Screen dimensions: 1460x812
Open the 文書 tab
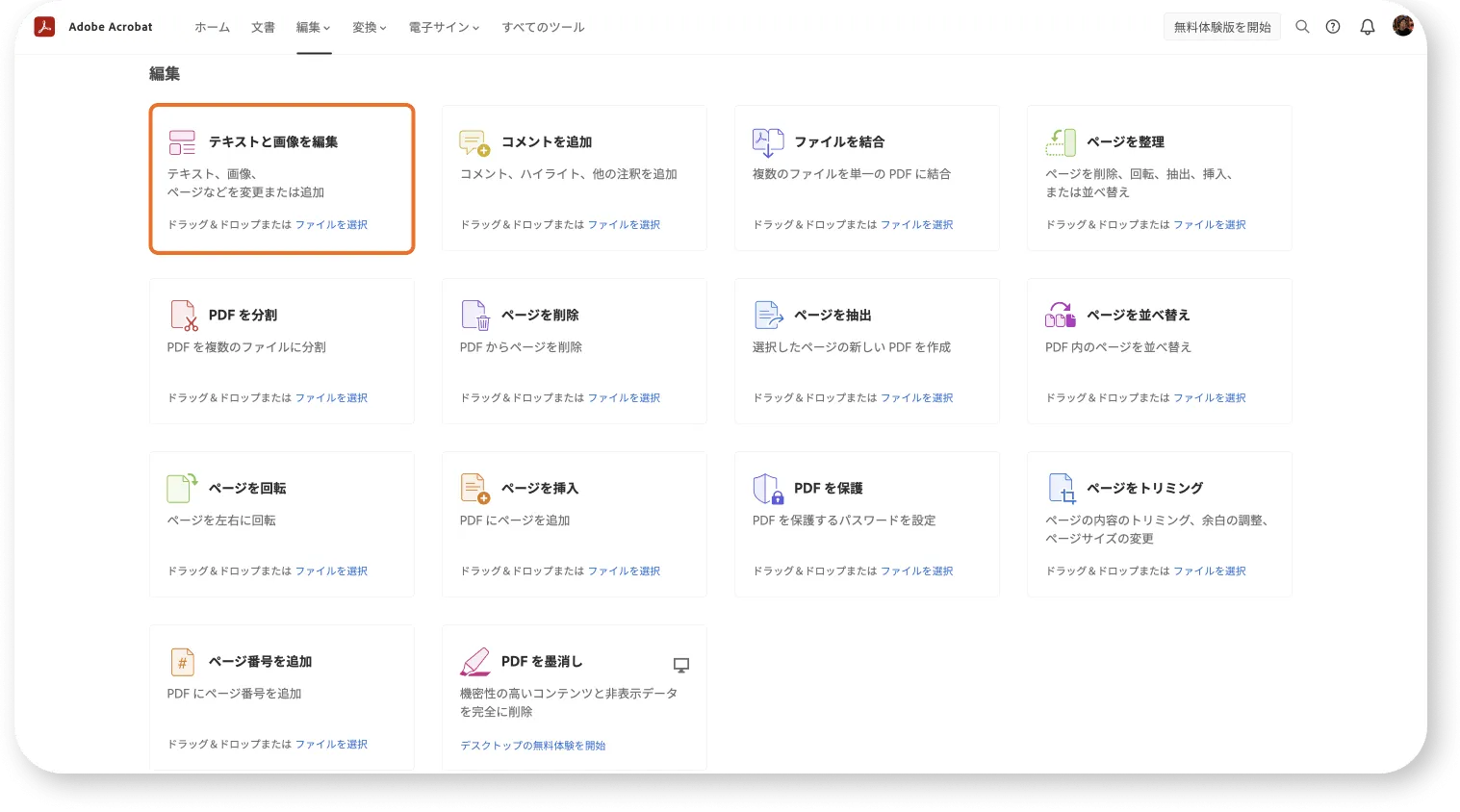263,27
